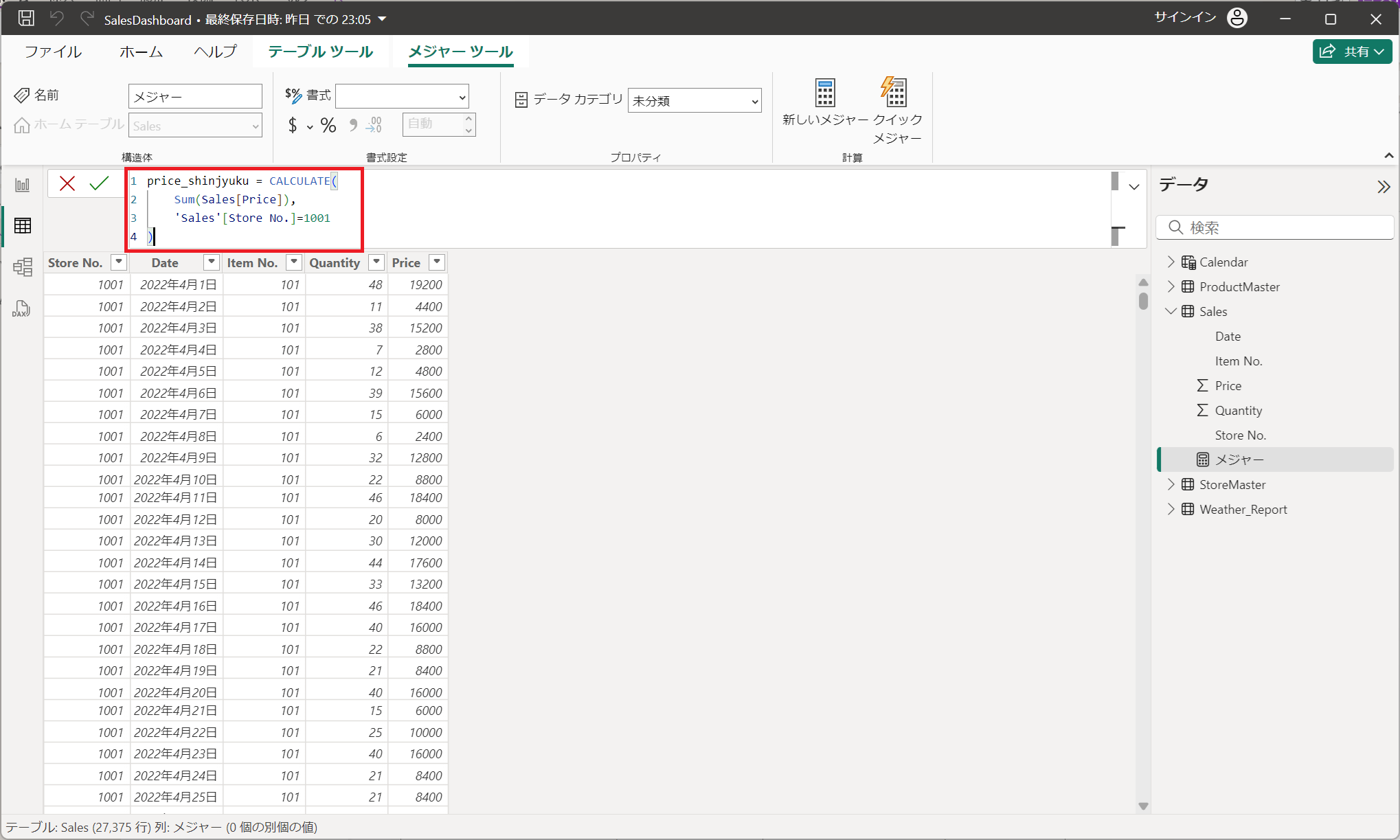1400x840 pixels.
Task: Collapse the Sales table tree
Action: (x=1171, y=311)
